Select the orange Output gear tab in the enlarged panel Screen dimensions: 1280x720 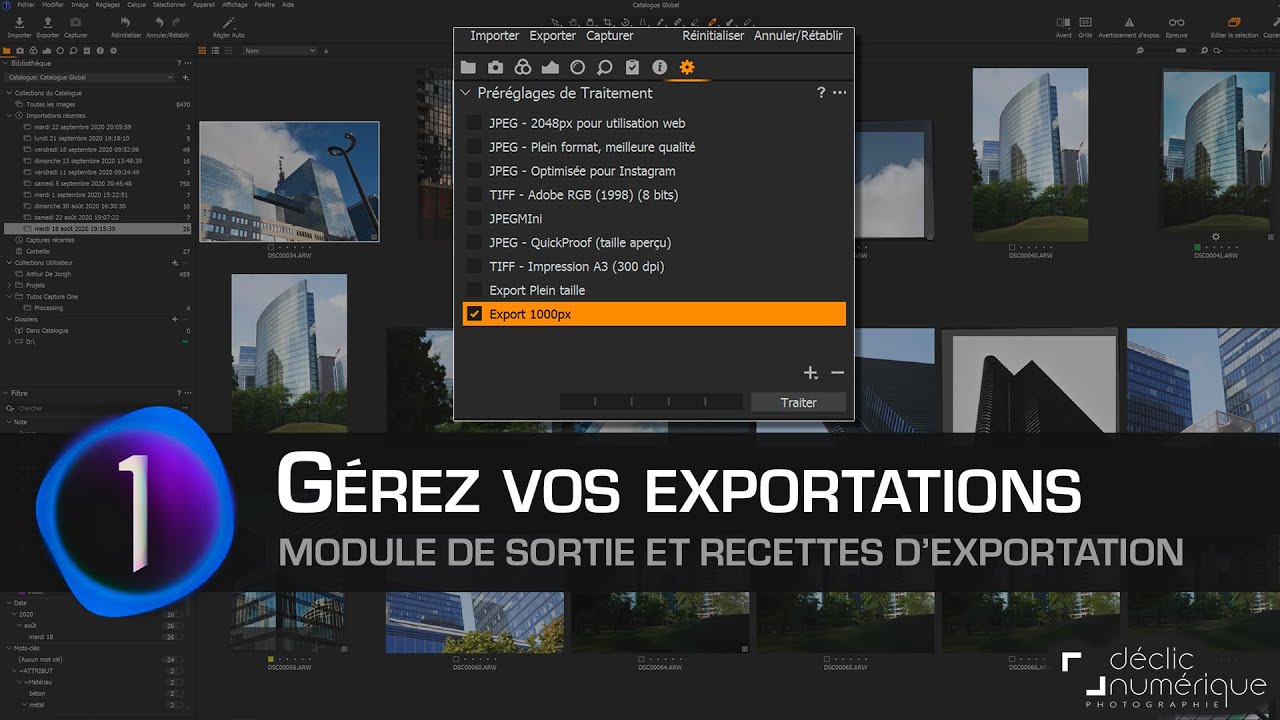coord(686,67)
